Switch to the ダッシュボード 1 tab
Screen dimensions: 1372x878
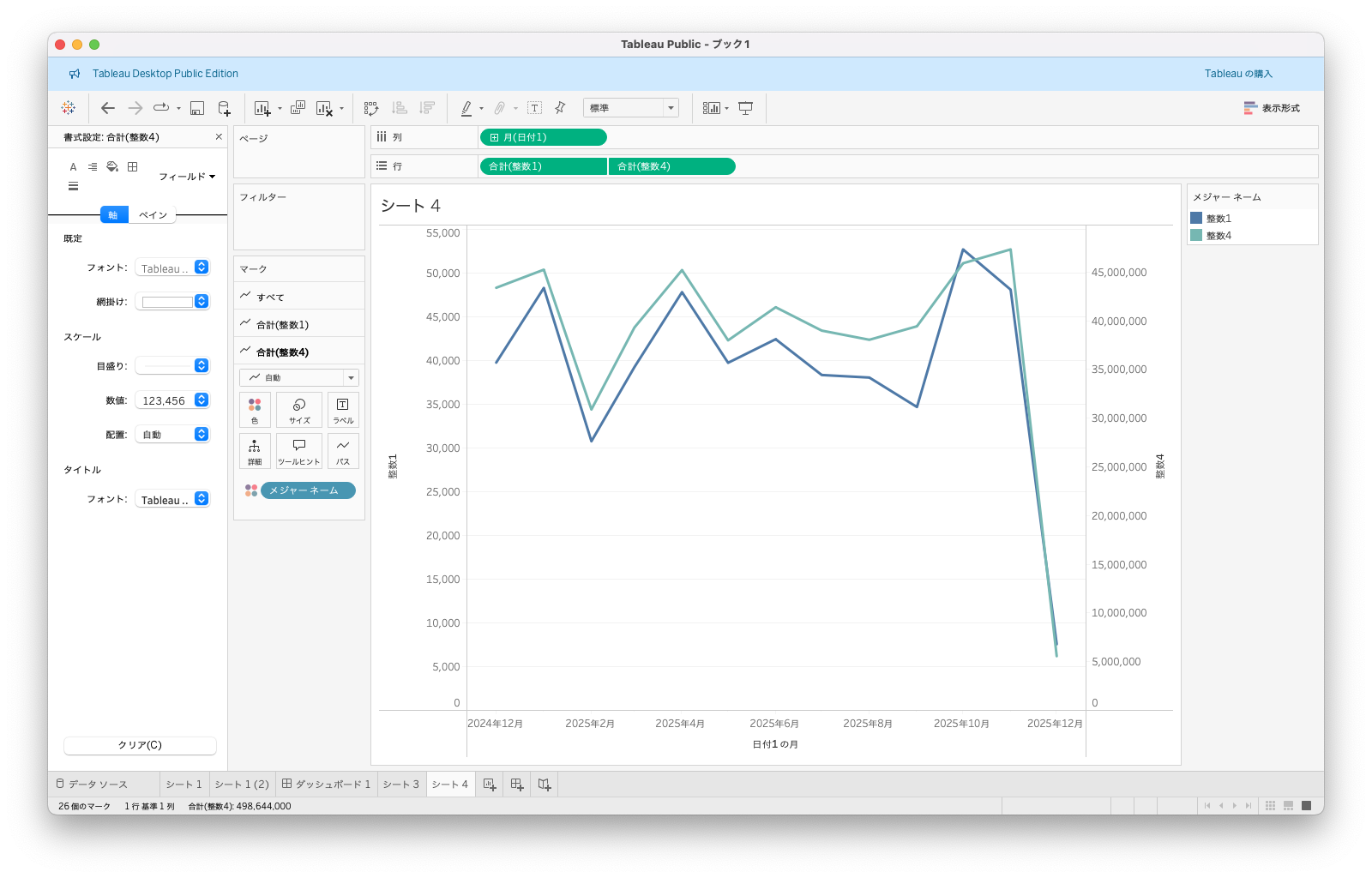(x=326, y=784)
